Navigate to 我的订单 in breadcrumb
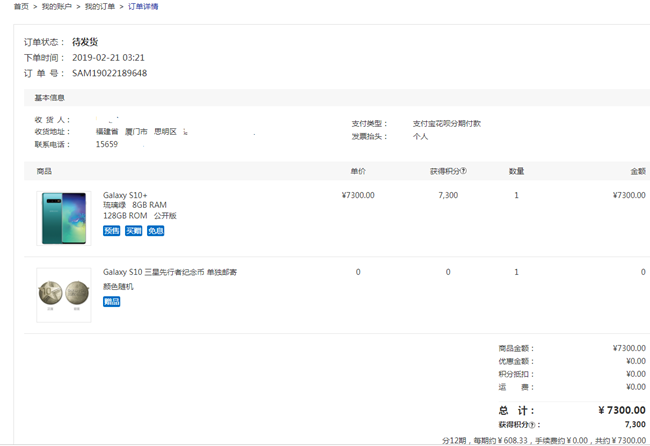Screen dimensions: 650x446 click(98, 7)
